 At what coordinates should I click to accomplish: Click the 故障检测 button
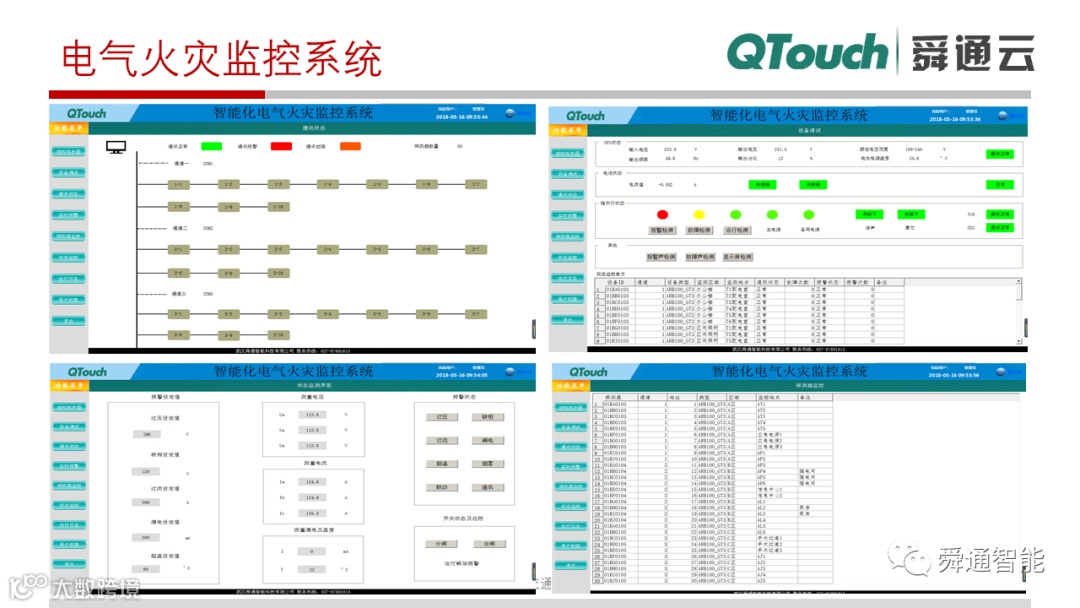[699, 230]
